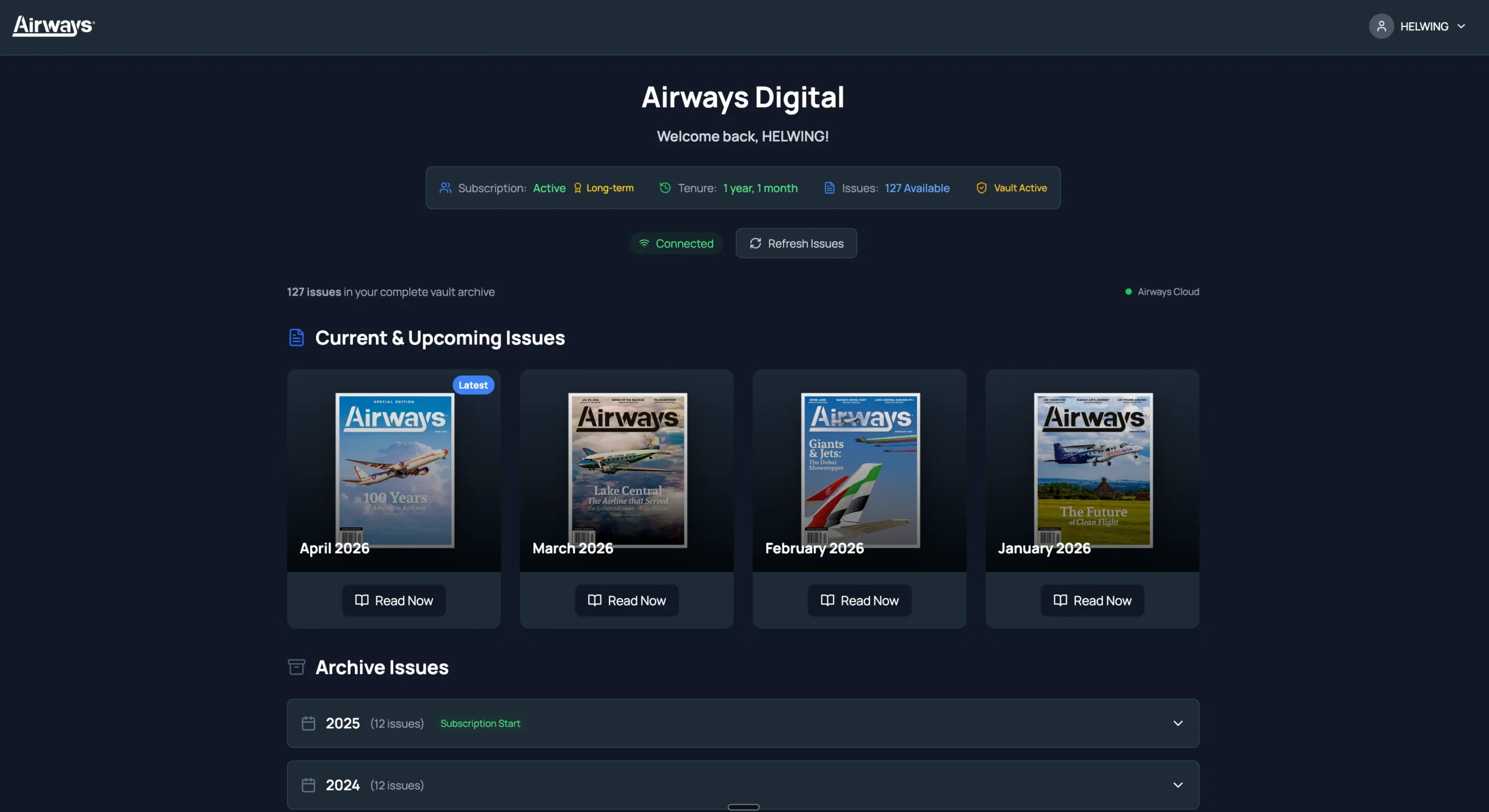Click the Welcome back, HELWING! text
This screenshot has height=812, width=1489.
743,136
